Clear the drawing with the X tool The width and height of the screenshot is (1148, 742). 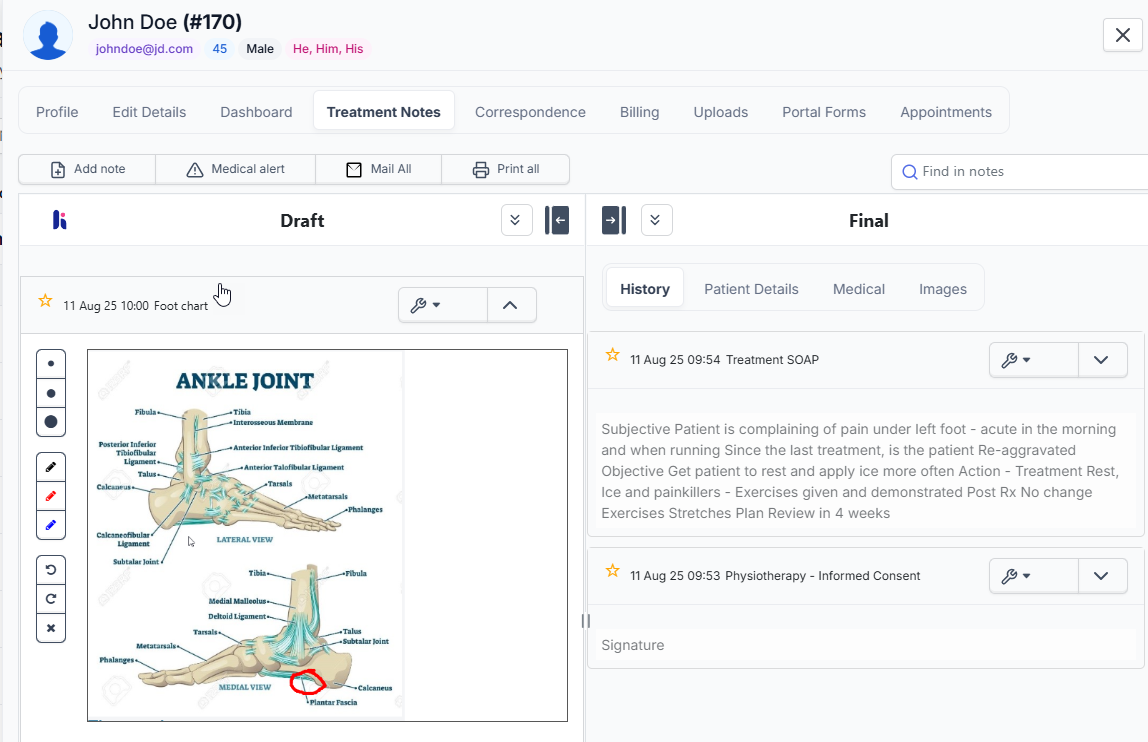click(x=51, y=628)
